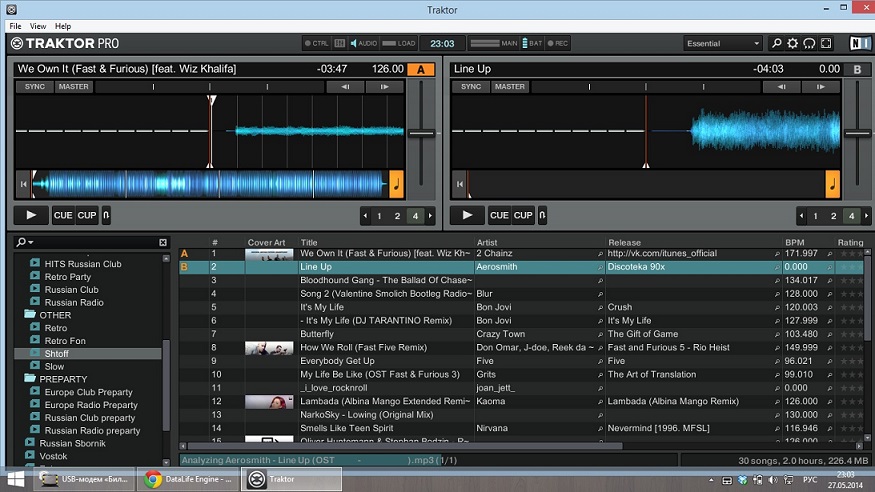Set deck A as MASTER

point(74,86)
